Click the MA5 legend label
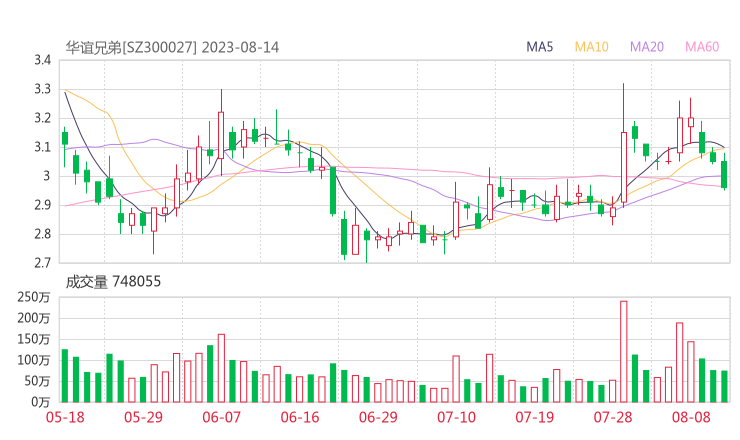This screenshot has height=440, width=740. click(539, 47)
